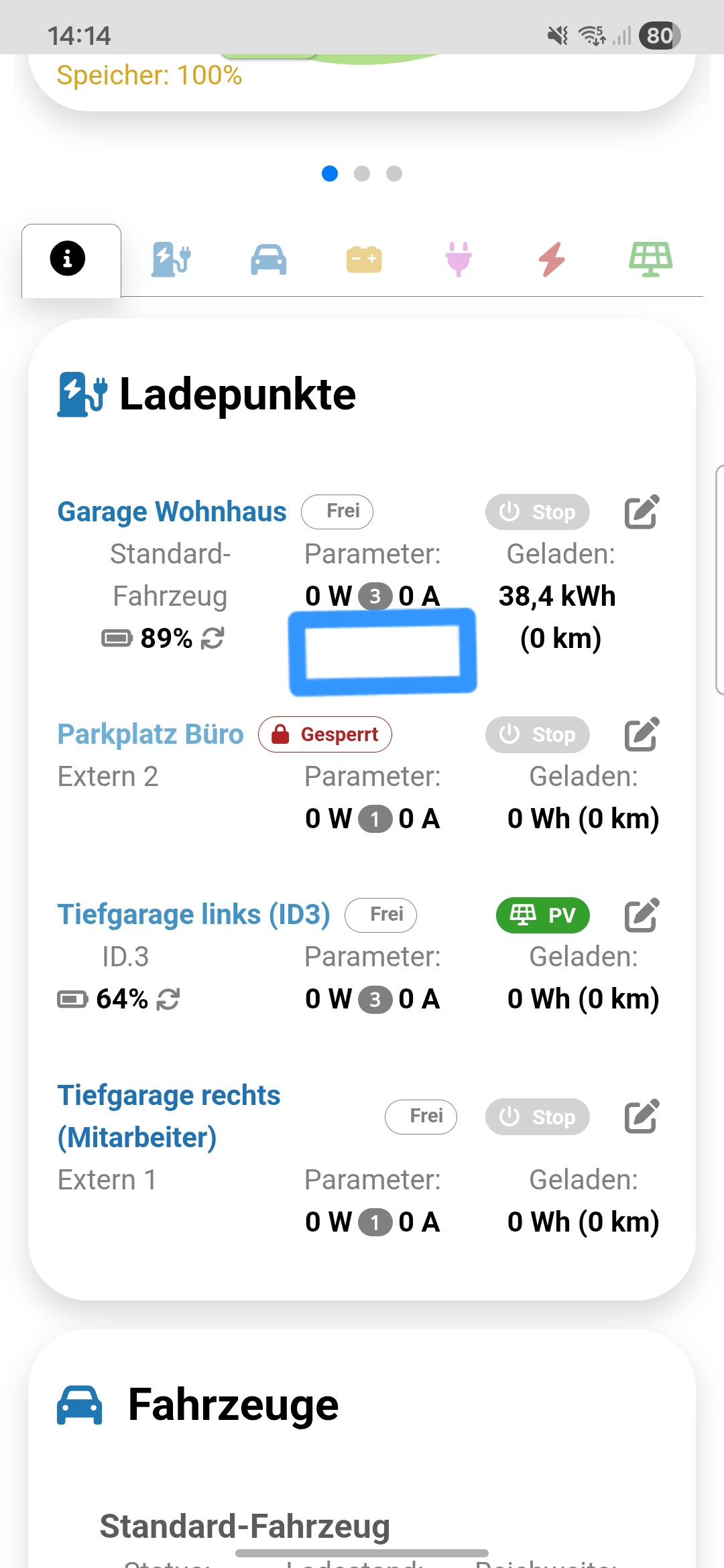Go to third carousel page dot
Image resolution: width=724 pixels, height=1568 pixels.
point(394,174)
